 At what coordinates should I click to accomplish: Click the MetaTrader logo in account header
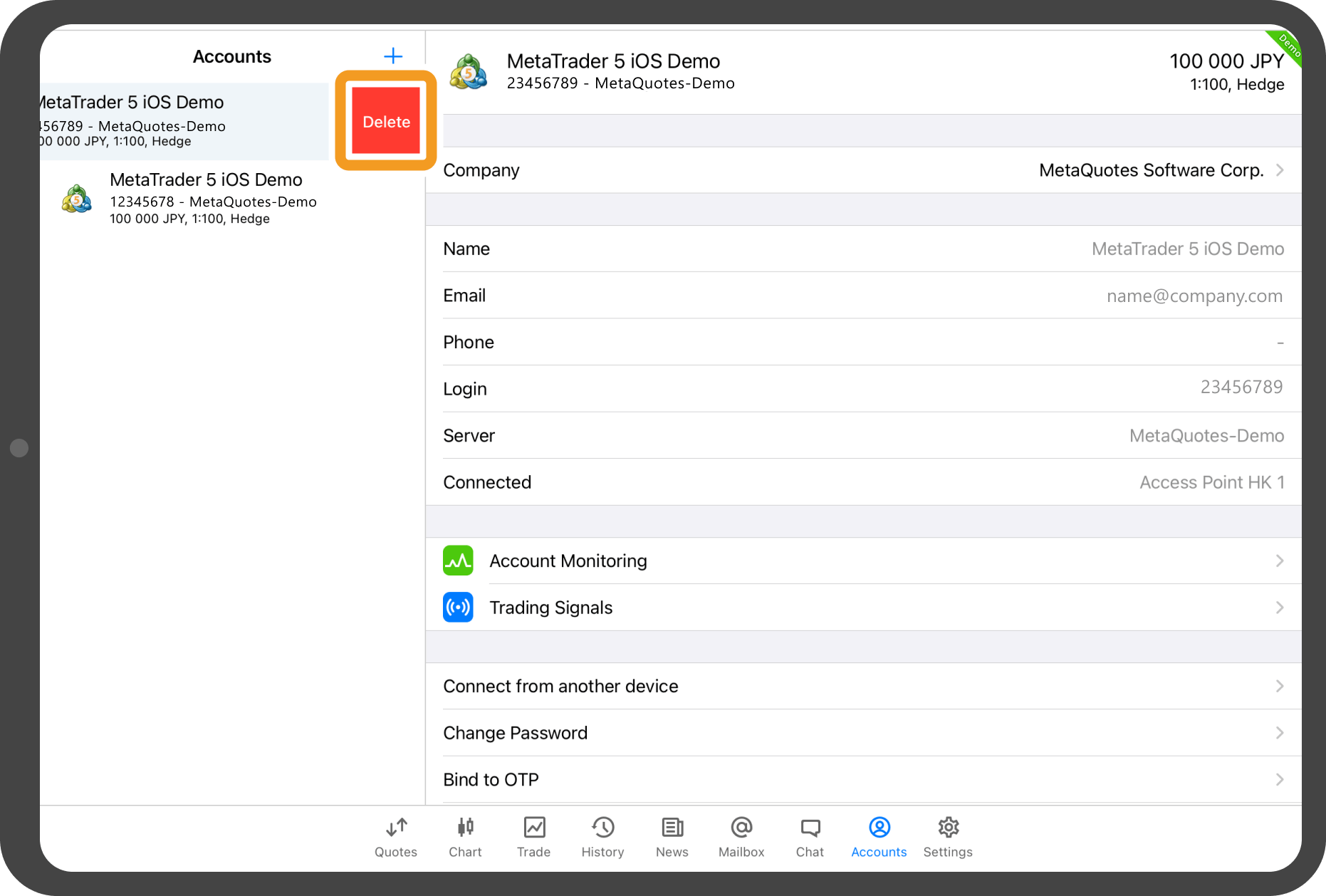pyautogui.click(x=469, y=71)
